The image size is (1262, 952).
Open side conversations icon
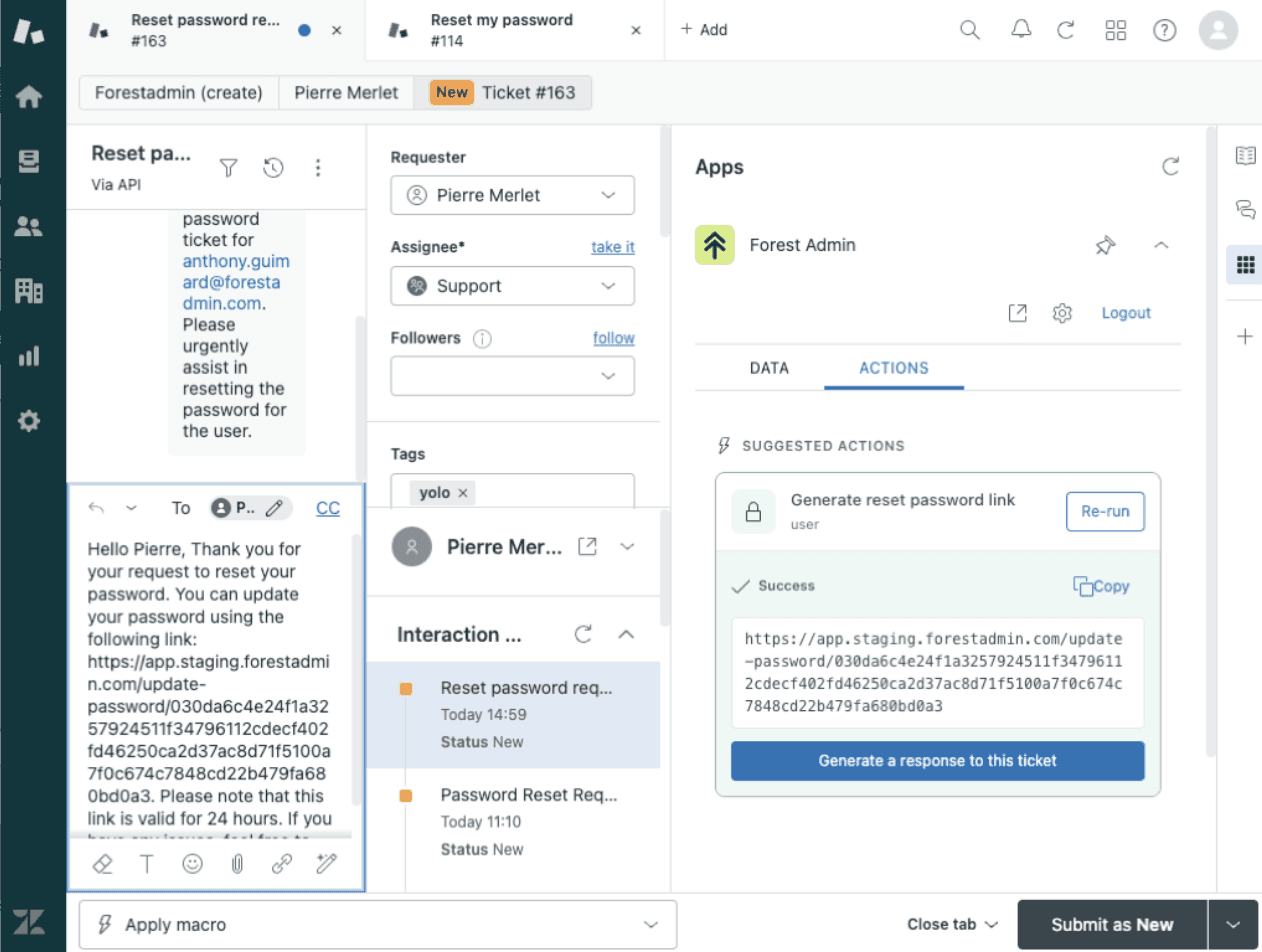point(1245,209)
